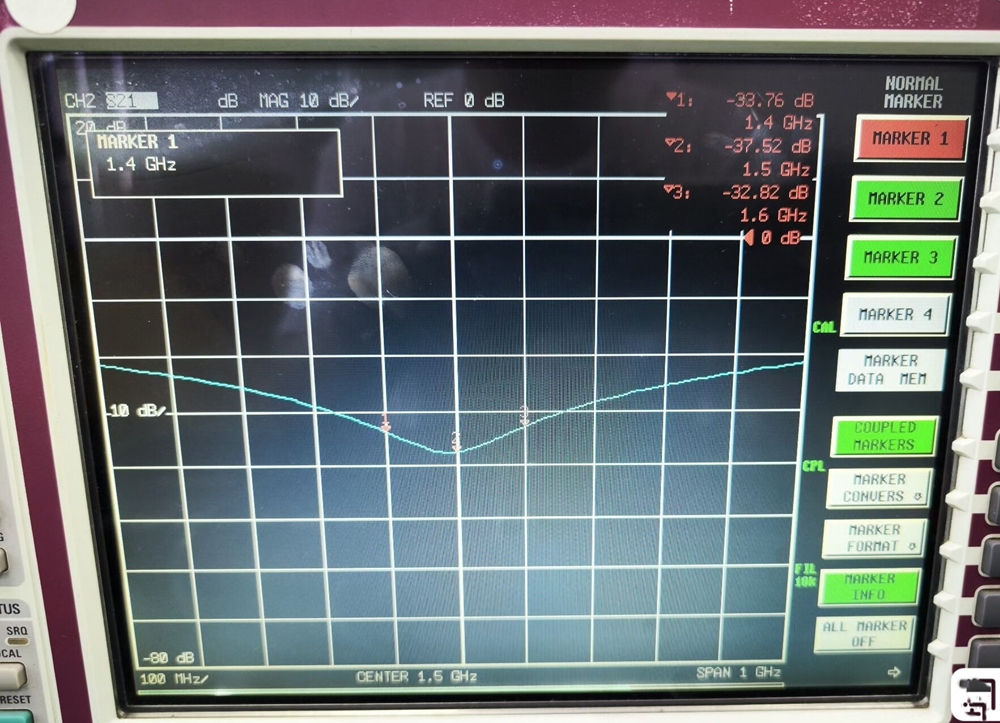Screen dimensions: 1000x723
Task: Open the MARKER CONVERS submenu
Action: coord(879,488)
